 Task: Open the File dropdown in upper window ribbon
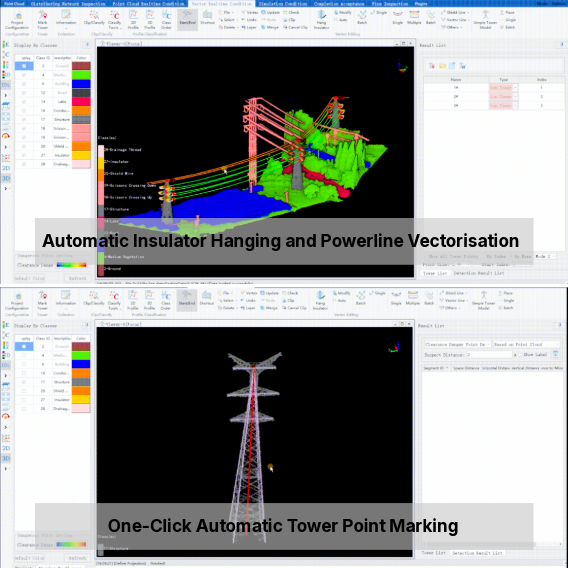[x=226, y=12]
